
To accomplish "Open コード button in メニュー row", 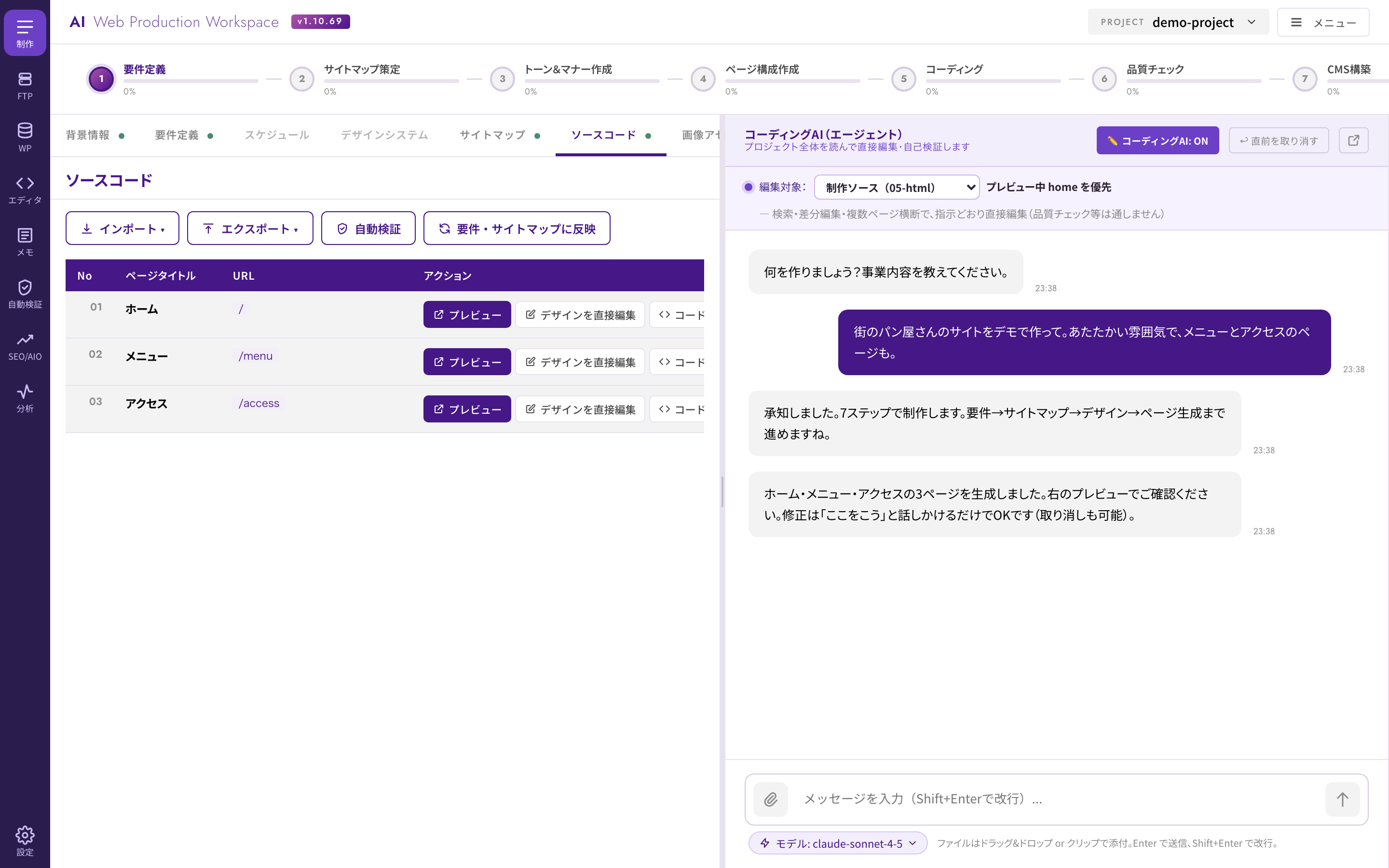I will (678, 362).
